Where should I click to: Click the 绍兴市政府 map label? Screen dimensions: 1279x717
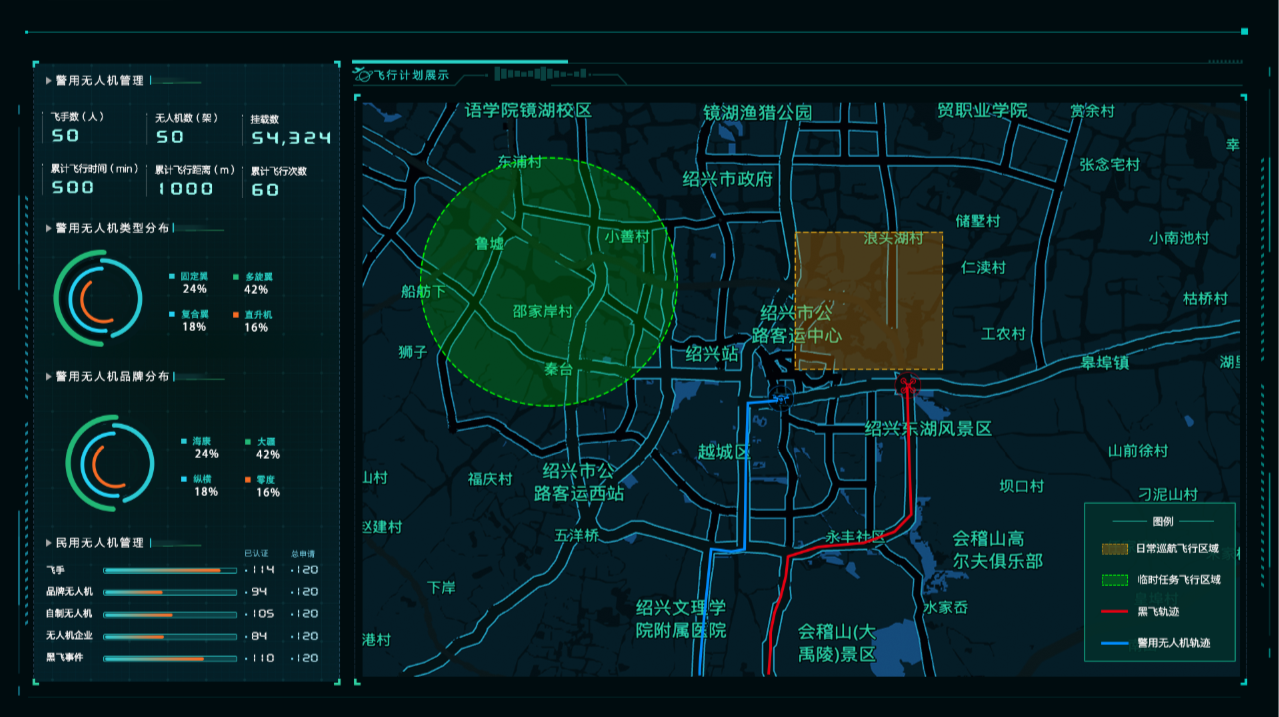728,179
